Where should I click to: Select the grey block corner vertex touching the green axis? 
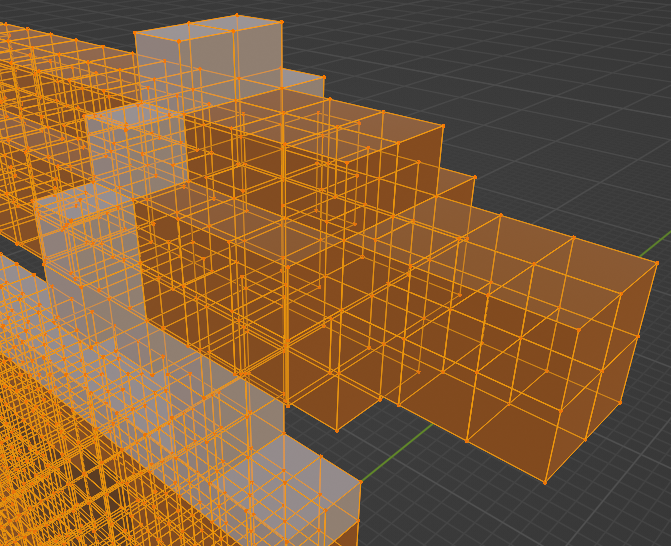coord(361,482)
